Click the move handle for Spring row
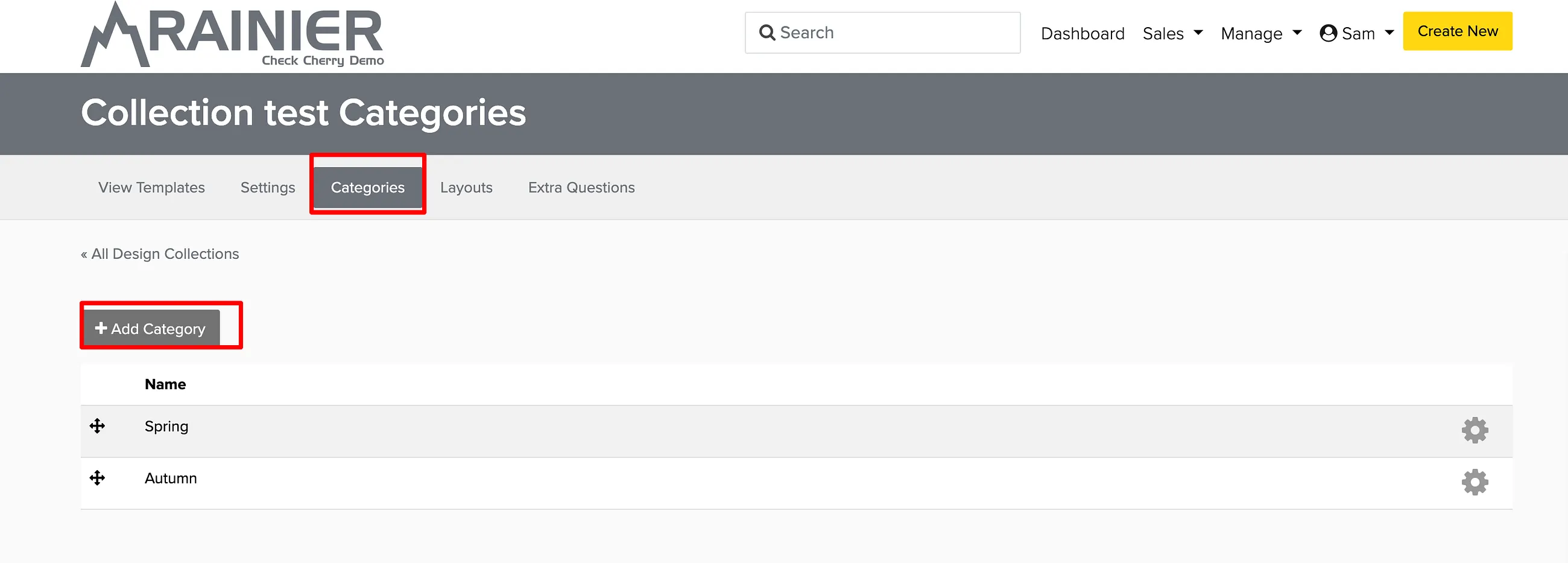The width and height of the screenshot is (1568, 563). click(x=97, y=426)
